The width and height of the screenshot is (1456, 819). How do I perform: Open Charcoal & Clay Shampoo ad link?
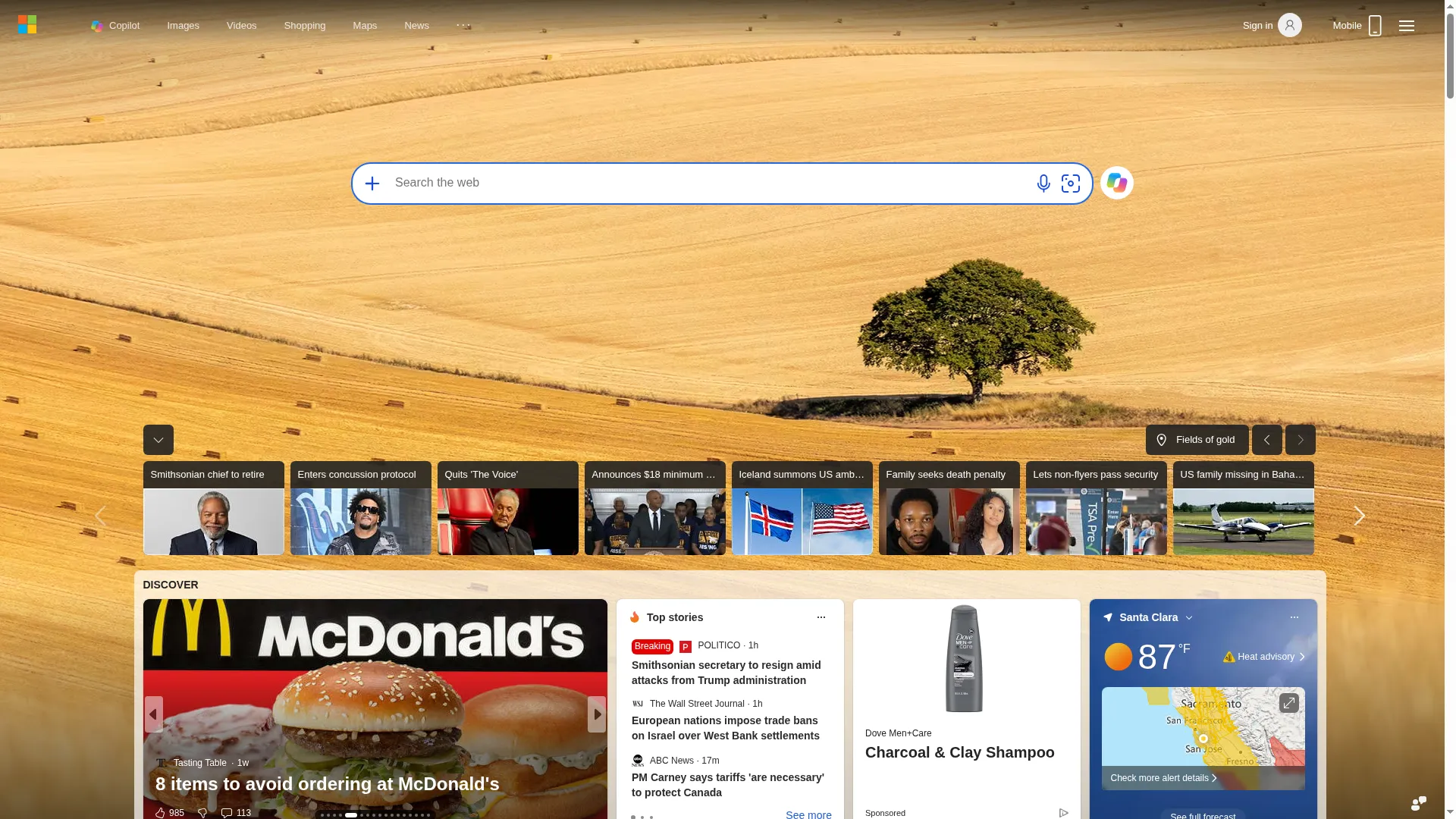[960, 752]
